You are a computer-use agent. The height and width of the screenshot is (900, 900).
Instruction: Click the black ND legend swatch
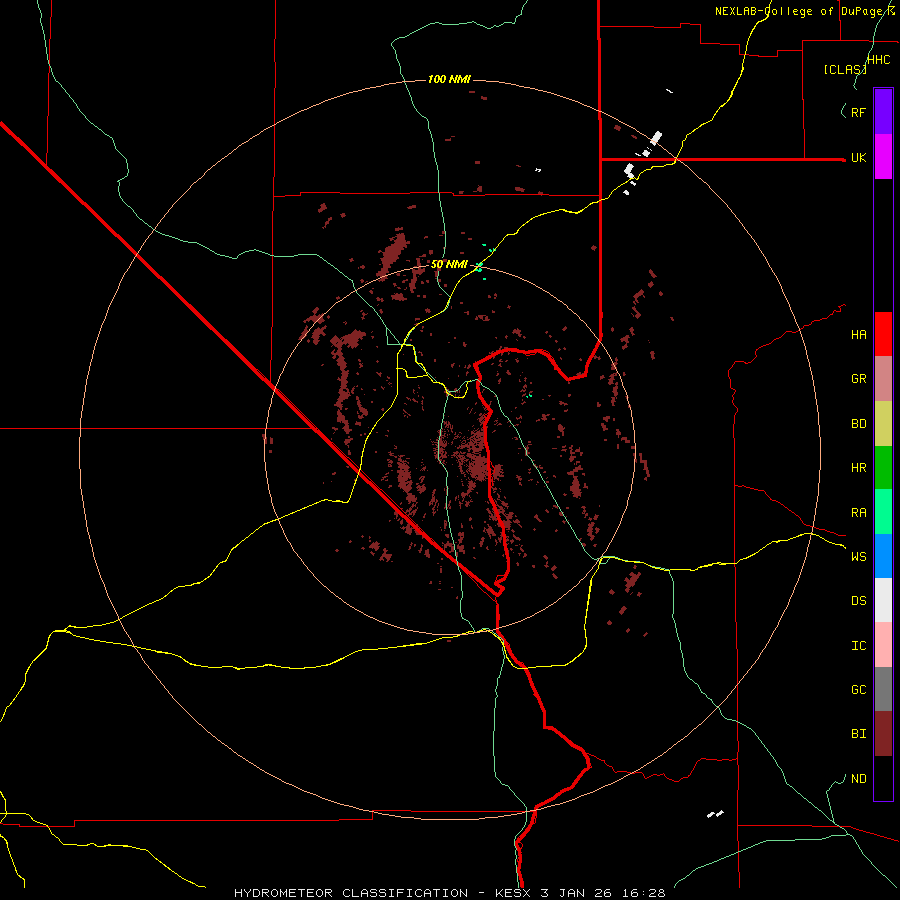pyautogui.click(x=883, y=778)
